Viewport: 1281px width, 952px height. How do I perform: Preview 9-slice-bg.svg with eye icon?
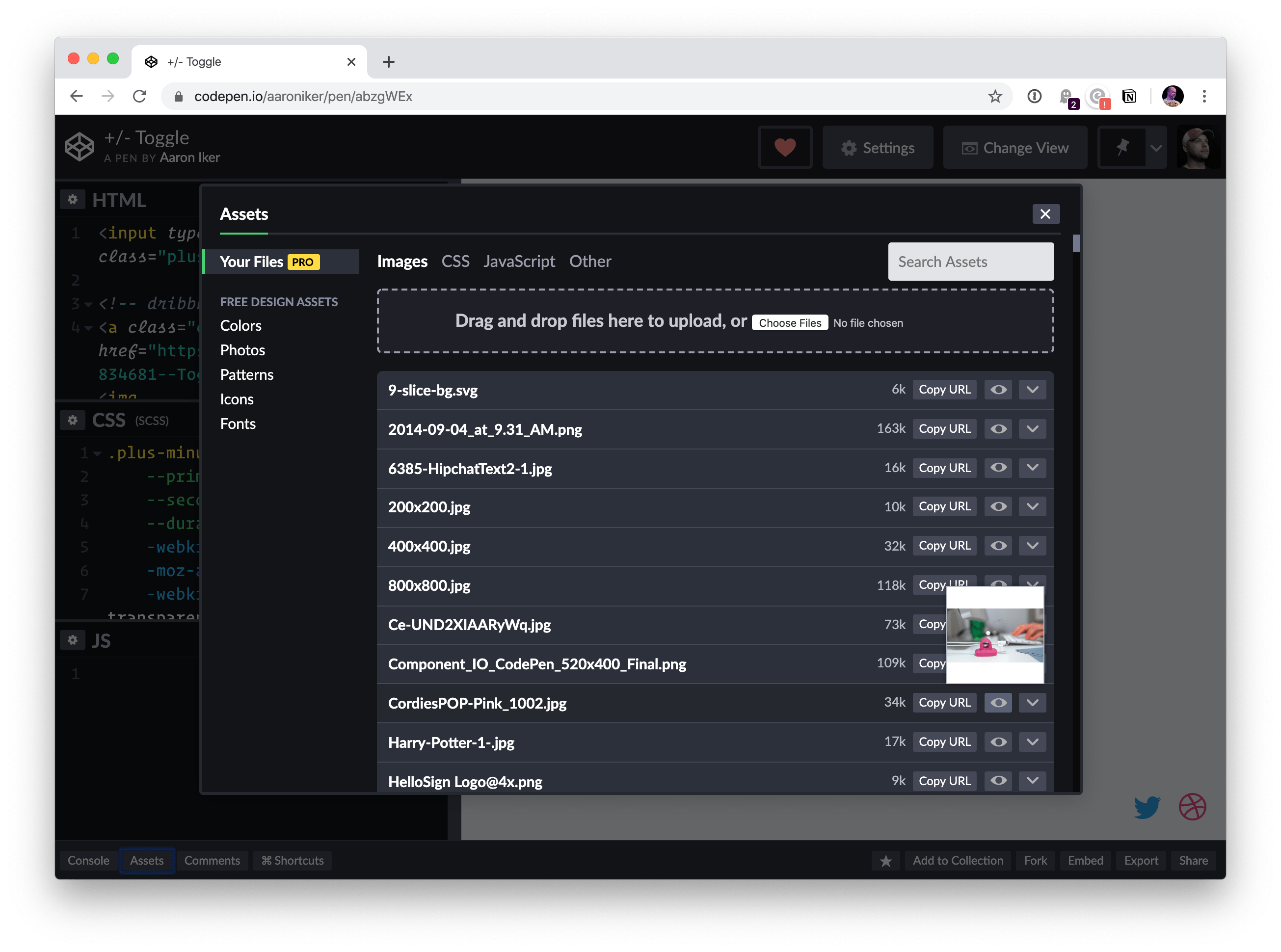click(998, 390)
